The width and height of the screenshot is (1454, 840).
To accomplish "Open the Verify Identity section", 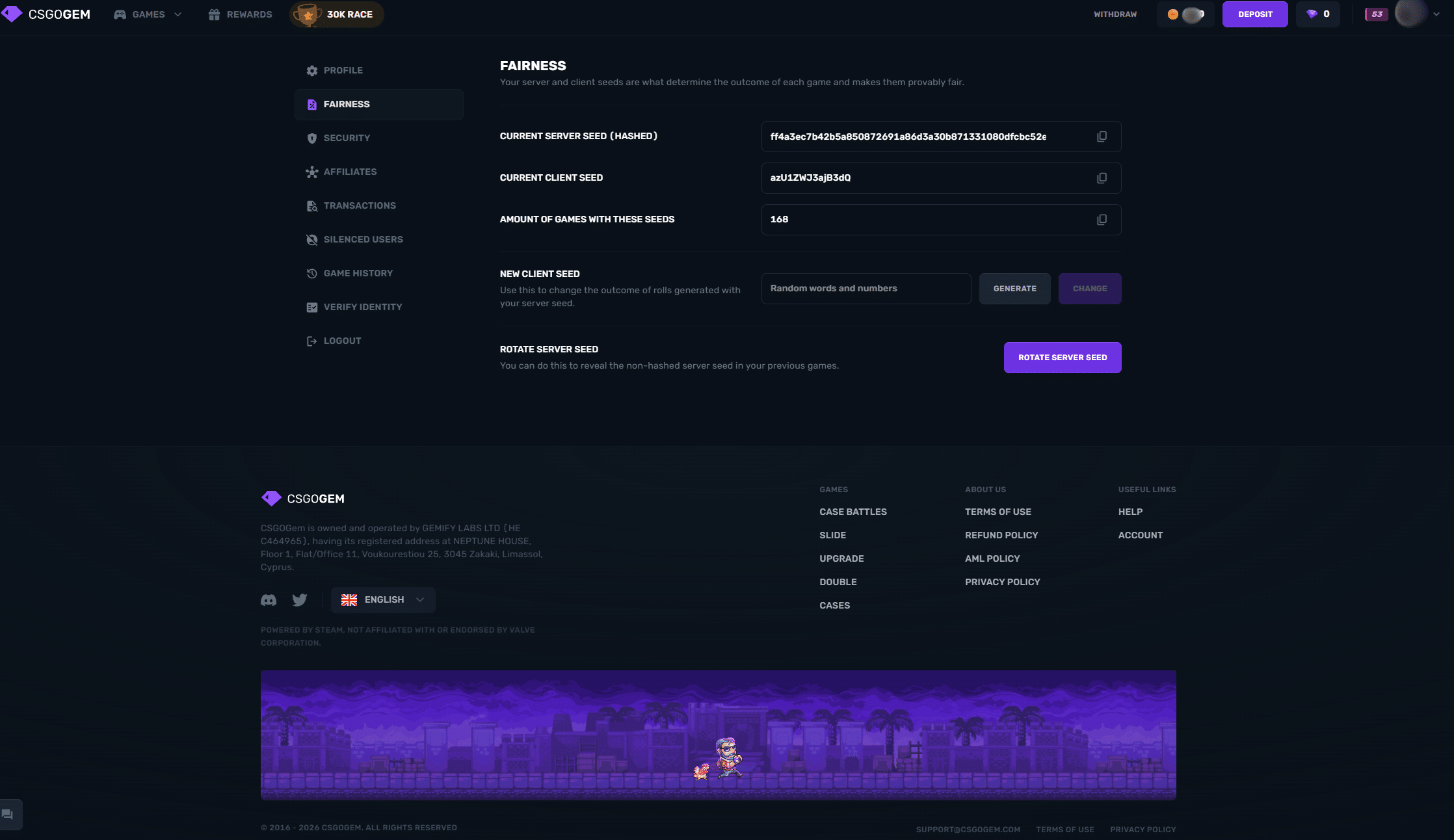I will pyautogui.click(x=379, y=307).
